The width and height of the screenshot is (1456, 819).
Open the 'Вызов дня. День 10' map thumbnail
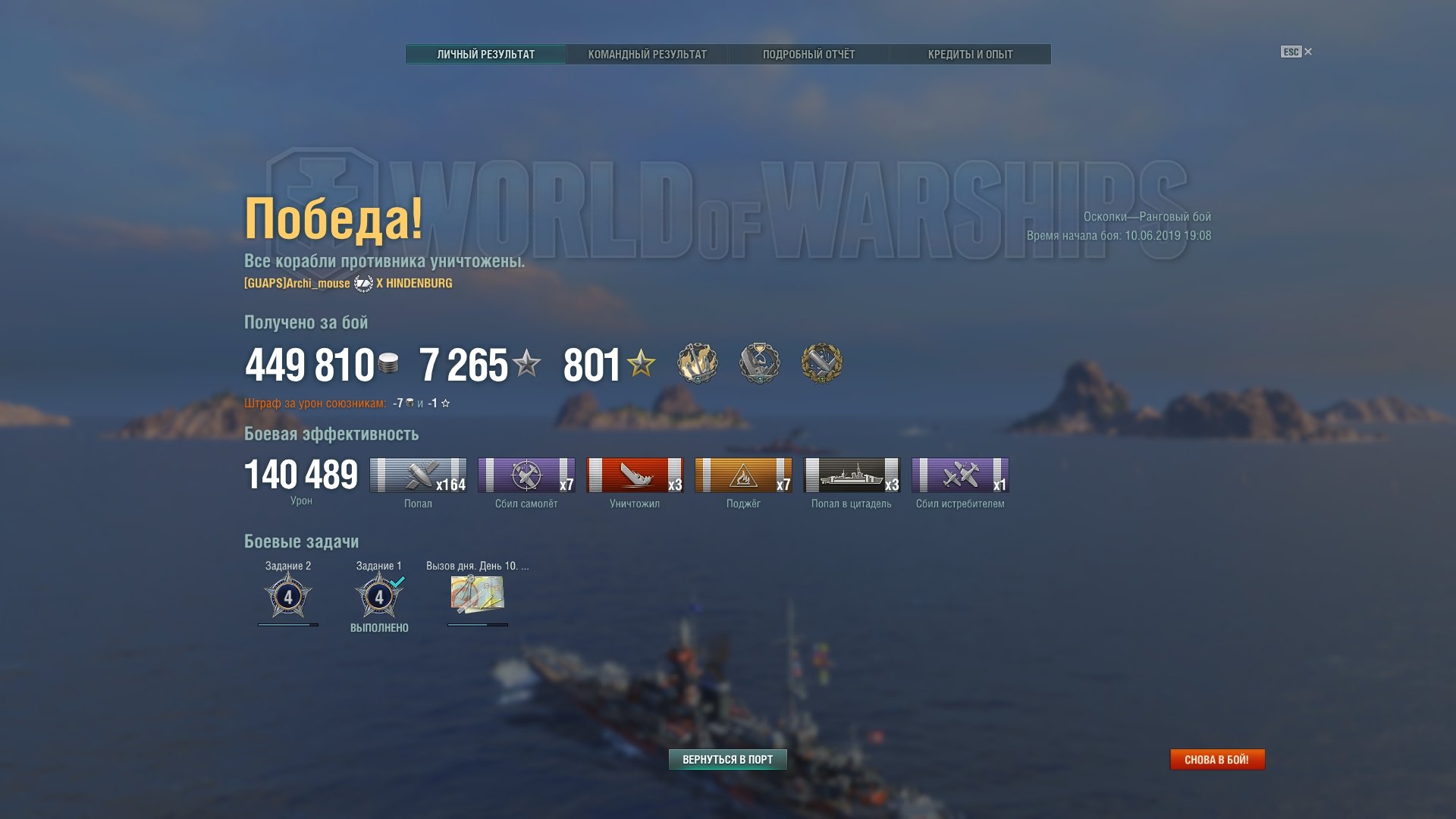pos(477,594)
